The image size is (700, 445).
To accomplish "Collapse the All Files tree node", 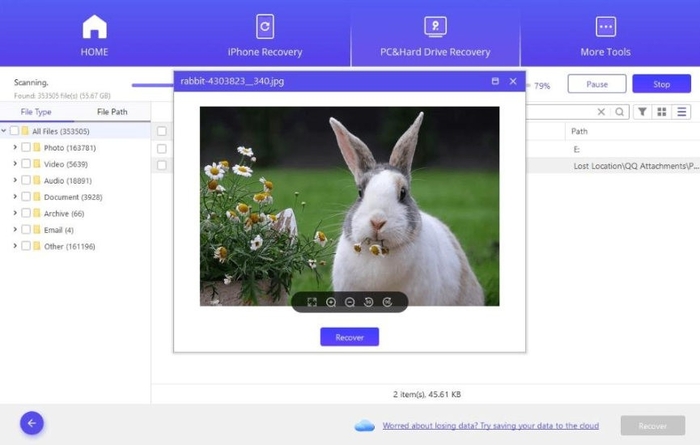I will [x=4, y=131].
